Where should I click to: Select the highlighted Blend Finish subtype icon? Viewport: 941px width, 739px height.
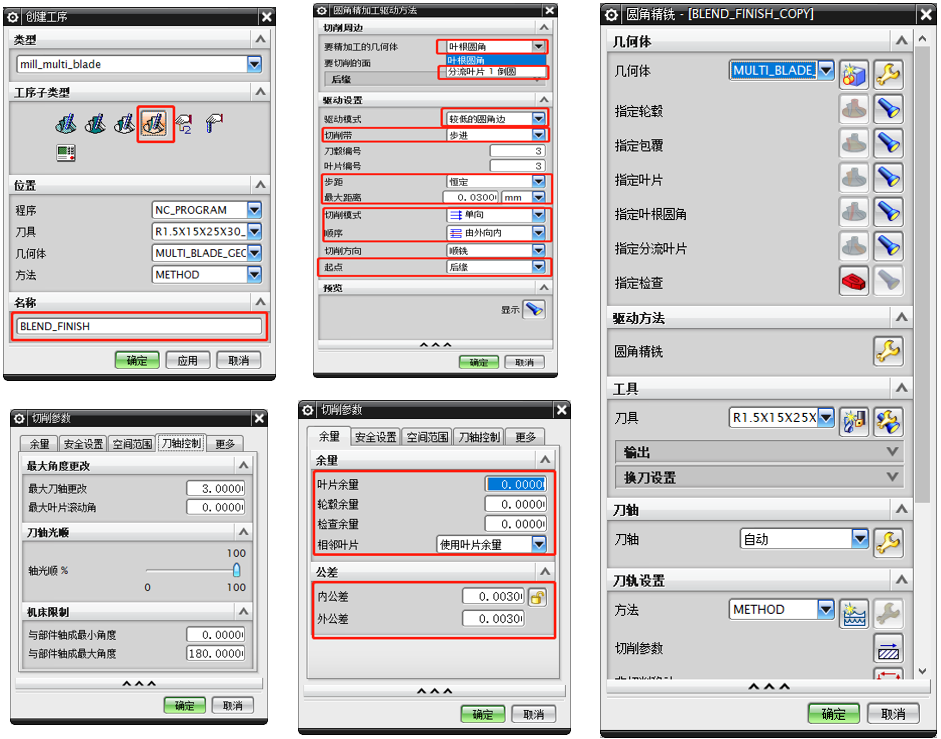[x=155, y=124]
